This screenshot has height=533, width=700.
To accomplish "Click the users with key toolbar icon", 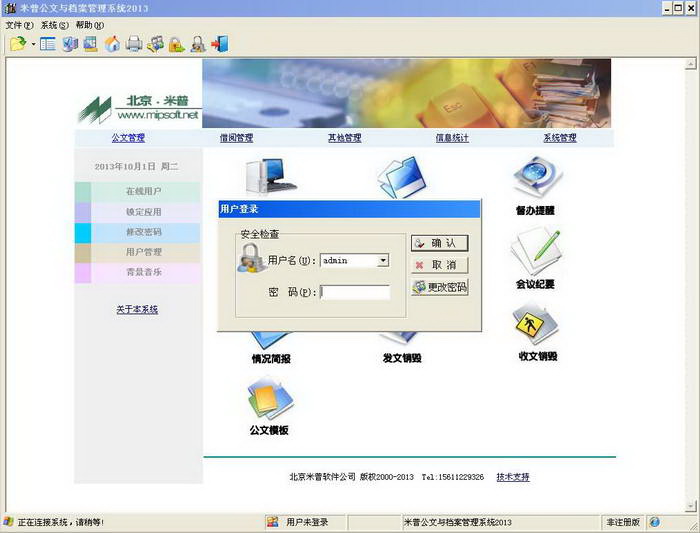I will pyautogui.click(x=155, y=44).
